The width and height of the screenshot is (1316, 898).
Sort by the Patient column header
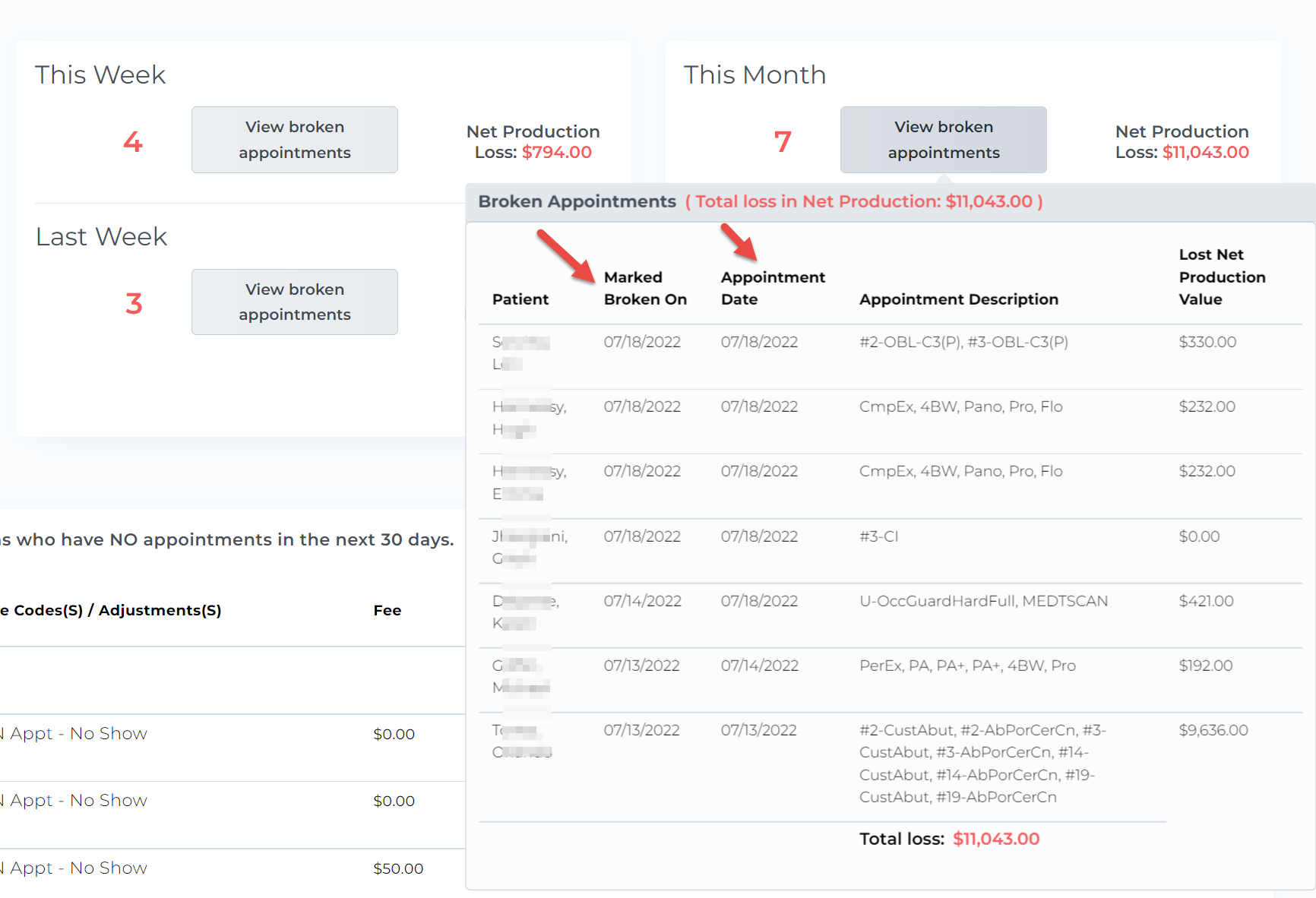(520, 299)
